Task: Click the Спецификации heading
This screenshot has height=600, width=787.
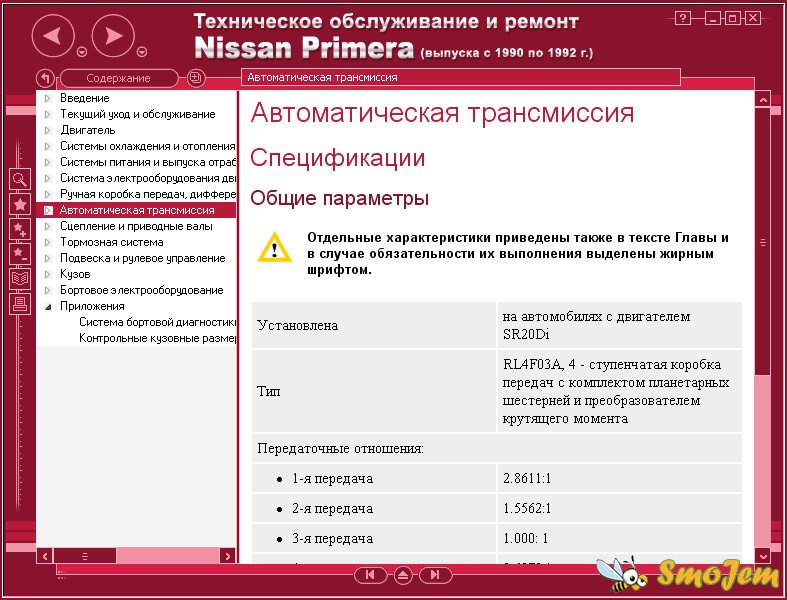Action: (338, 158)
